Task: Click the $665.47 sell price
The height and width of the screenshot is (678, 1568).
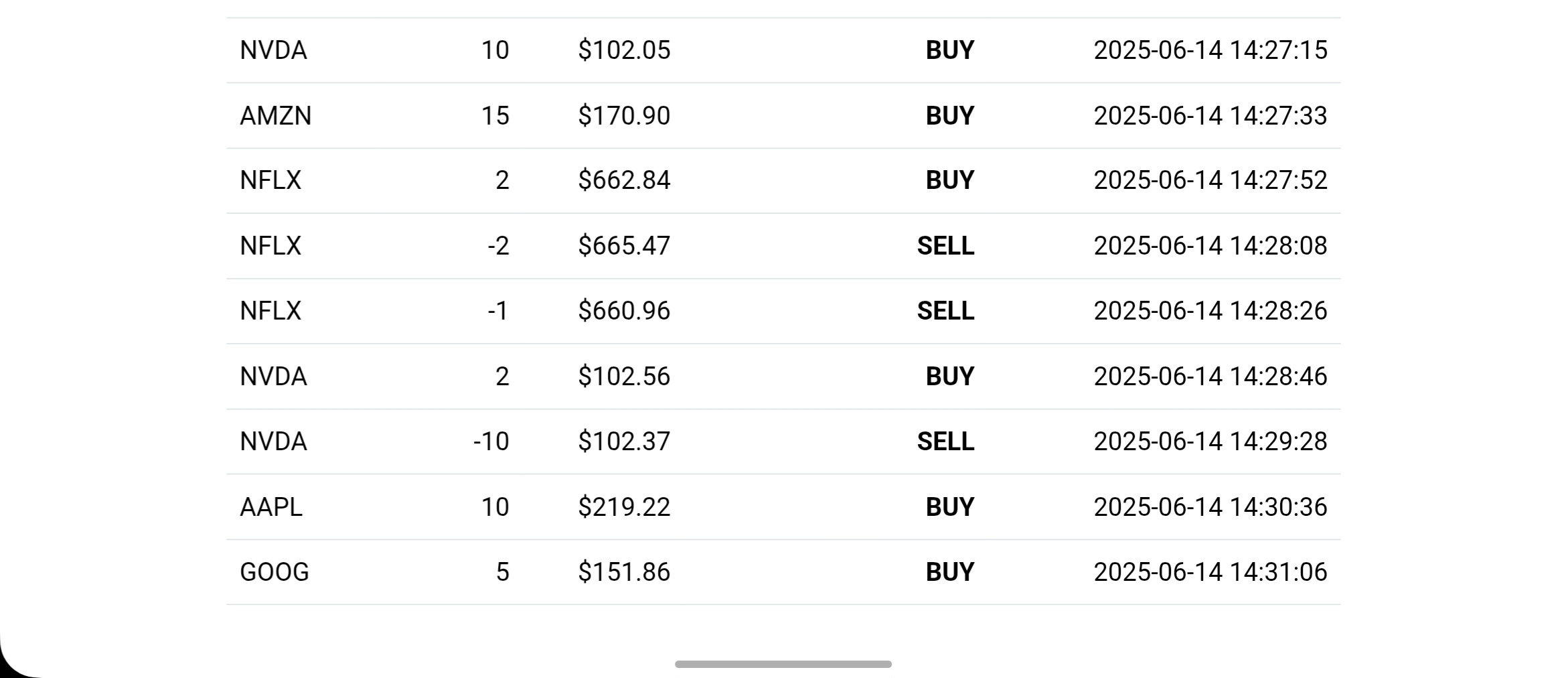Action: click(x=624, y=246)
